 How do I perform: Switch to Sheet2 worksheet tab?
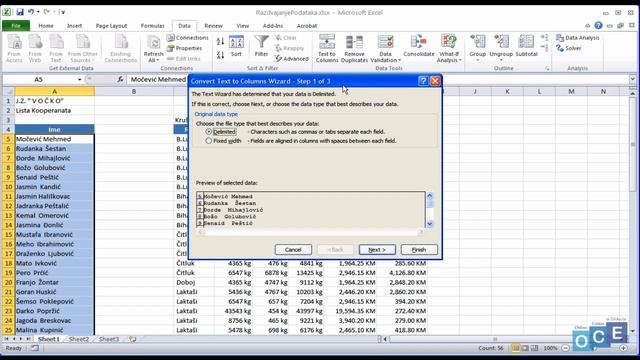pos(79,339)
